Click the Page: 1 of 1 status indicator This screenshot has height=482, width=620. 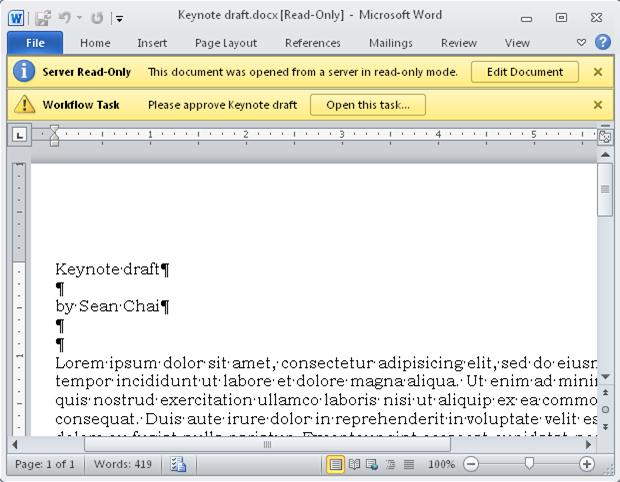coord(45,464)
